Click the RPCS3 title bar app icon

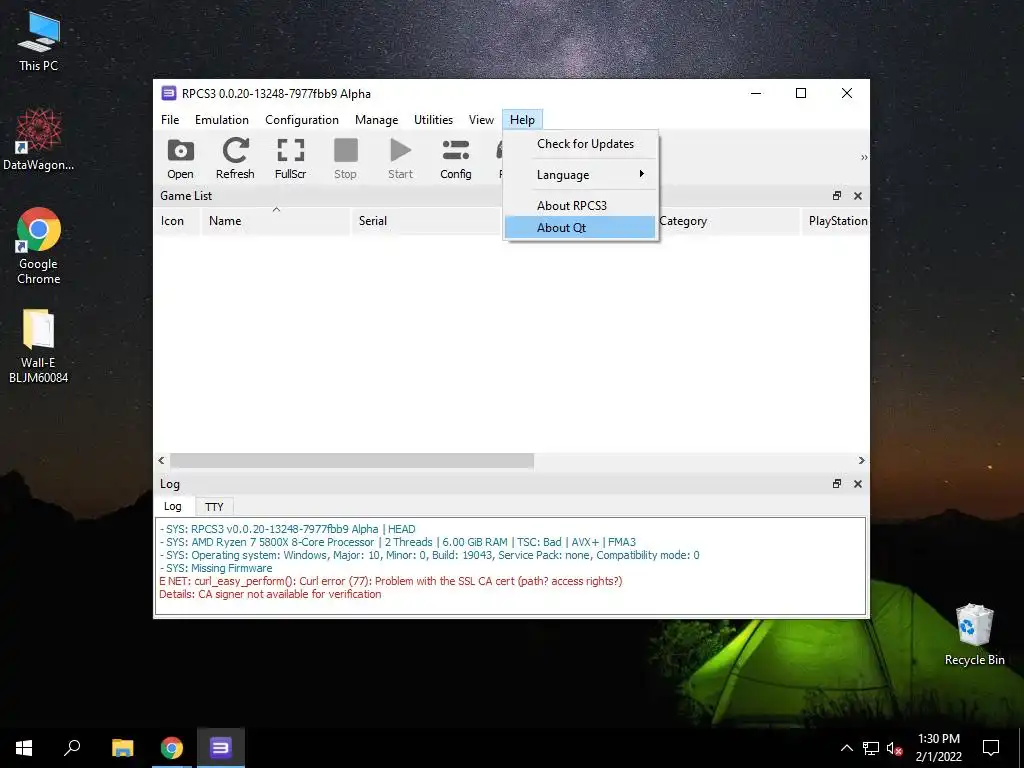click(x=168, y=93)
